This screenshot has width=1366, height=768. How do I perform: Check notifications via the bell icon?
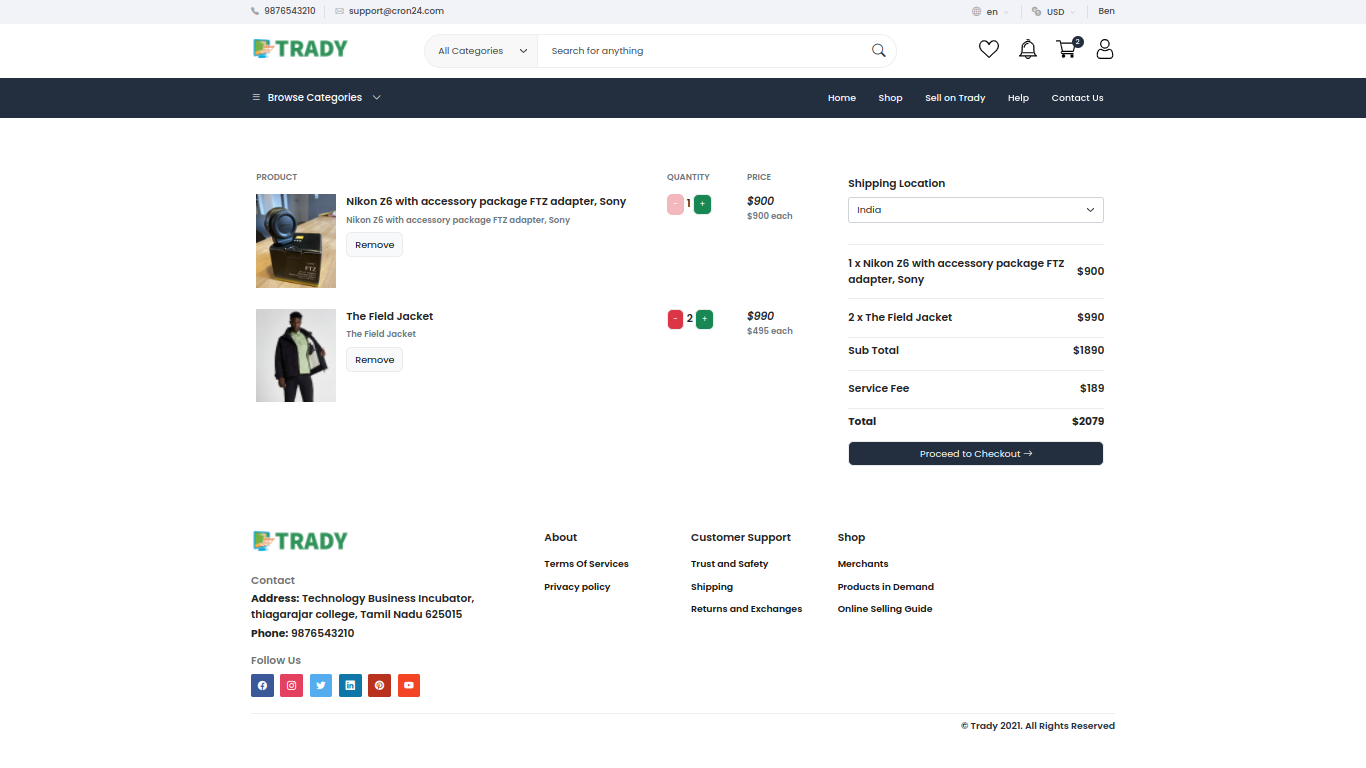[1027, 48]
